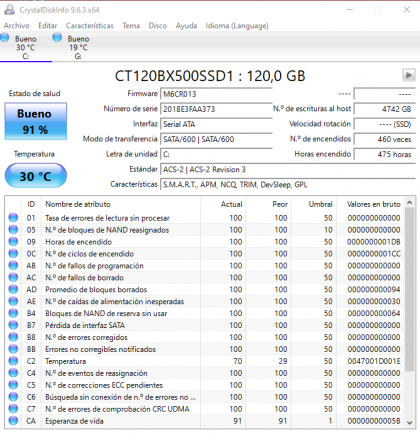Open the Características menu
Screen dimensions: 420x433
[x=89, y=26]
